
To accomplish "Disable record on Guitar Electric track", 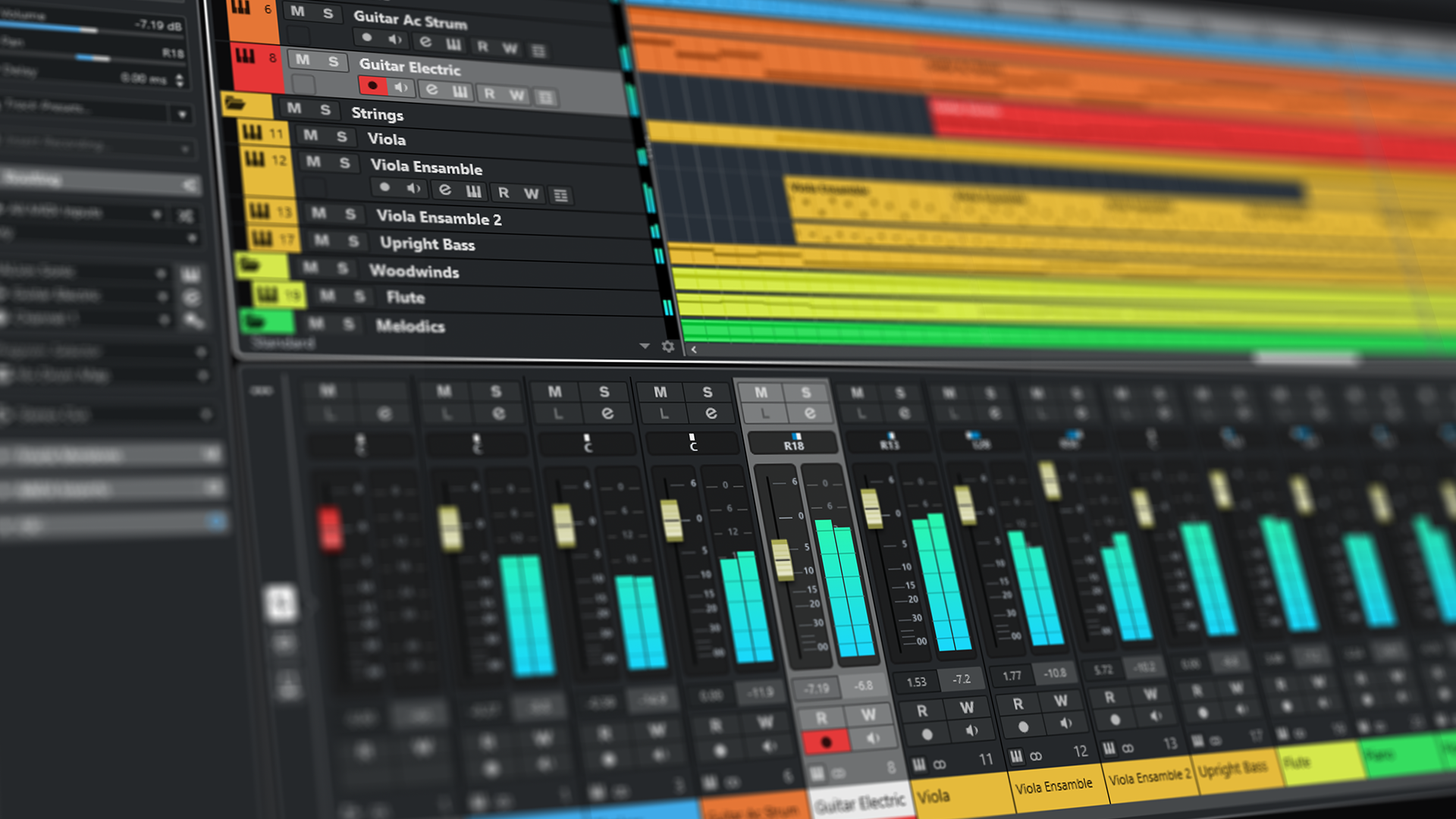I will pyautogui.click(x=372, y=86).
